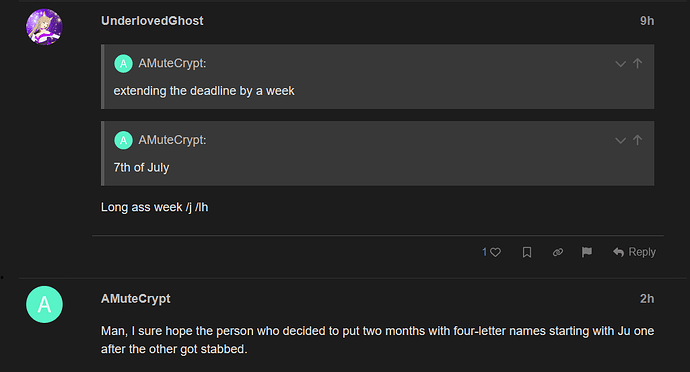Expand the '7th of July' quote
690x372 pixels.
click(620, 140)
